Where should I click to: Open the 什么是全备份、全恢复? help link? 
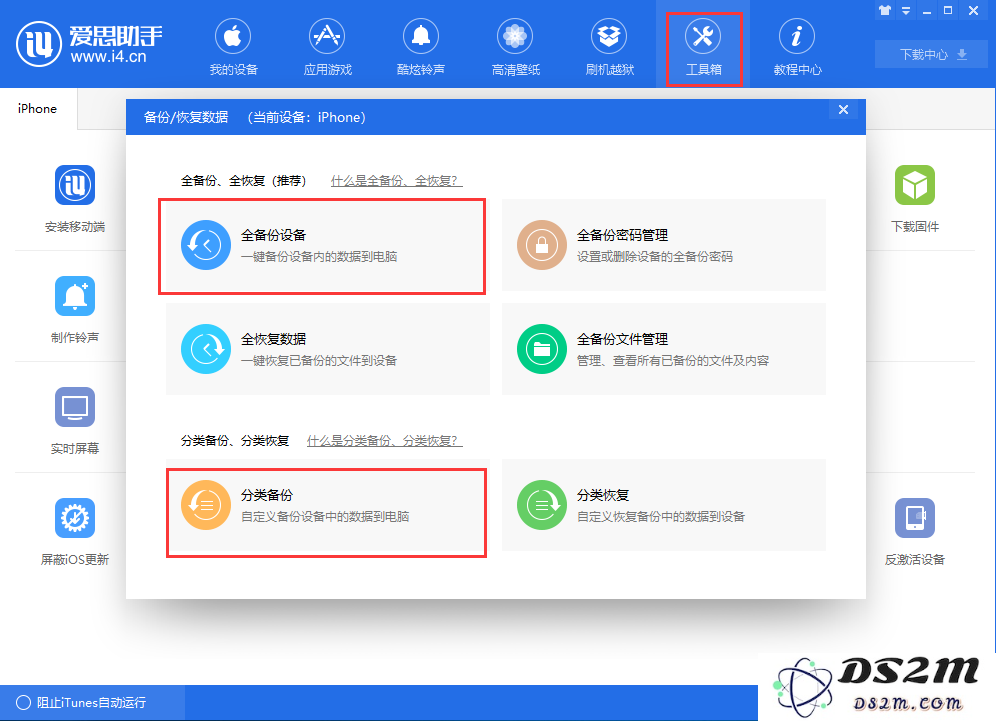click(396, 181)
